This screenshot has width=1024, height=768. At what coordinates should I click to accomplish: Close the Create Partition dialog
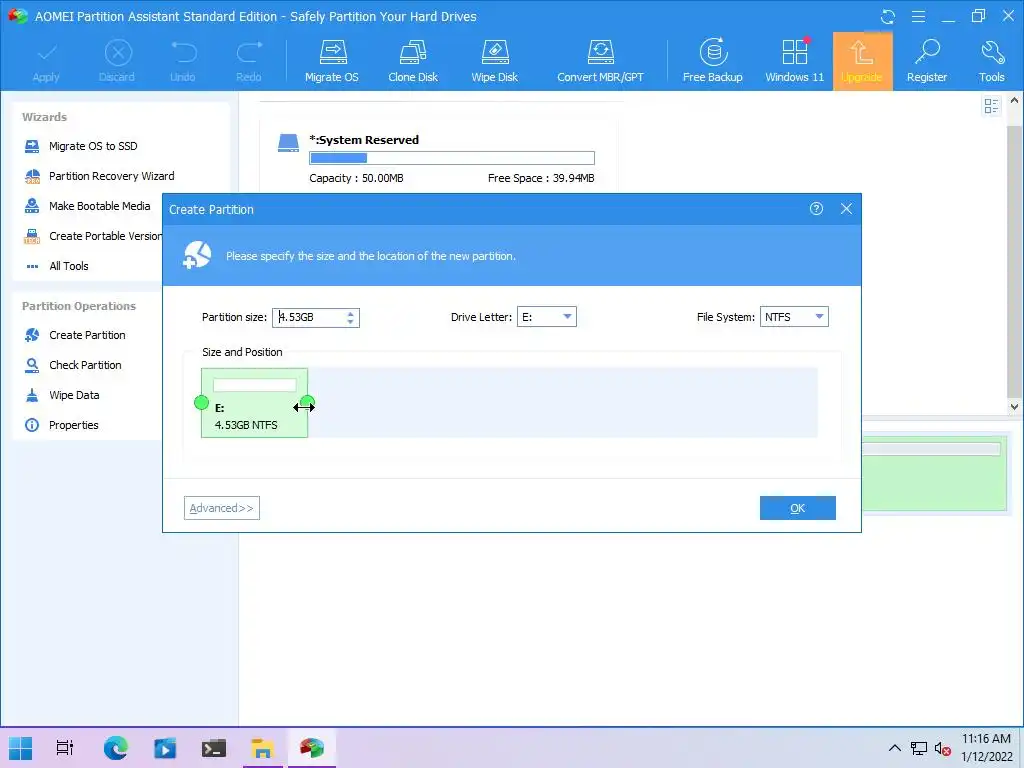click(x=846, y=208)
